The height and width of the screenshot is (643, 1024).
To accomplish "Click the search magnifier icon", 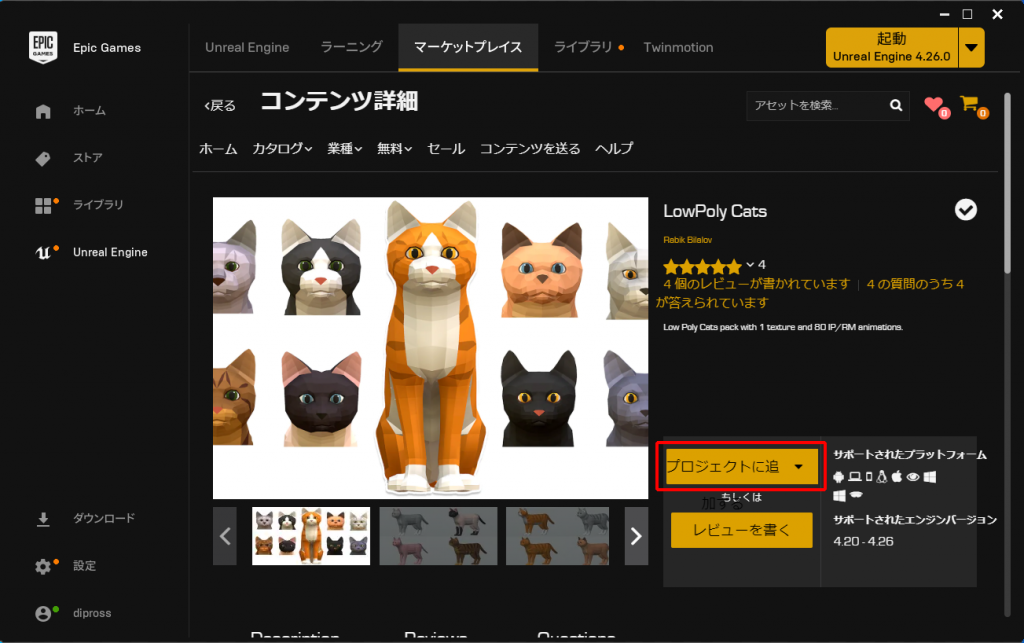I will pos(896,105).
